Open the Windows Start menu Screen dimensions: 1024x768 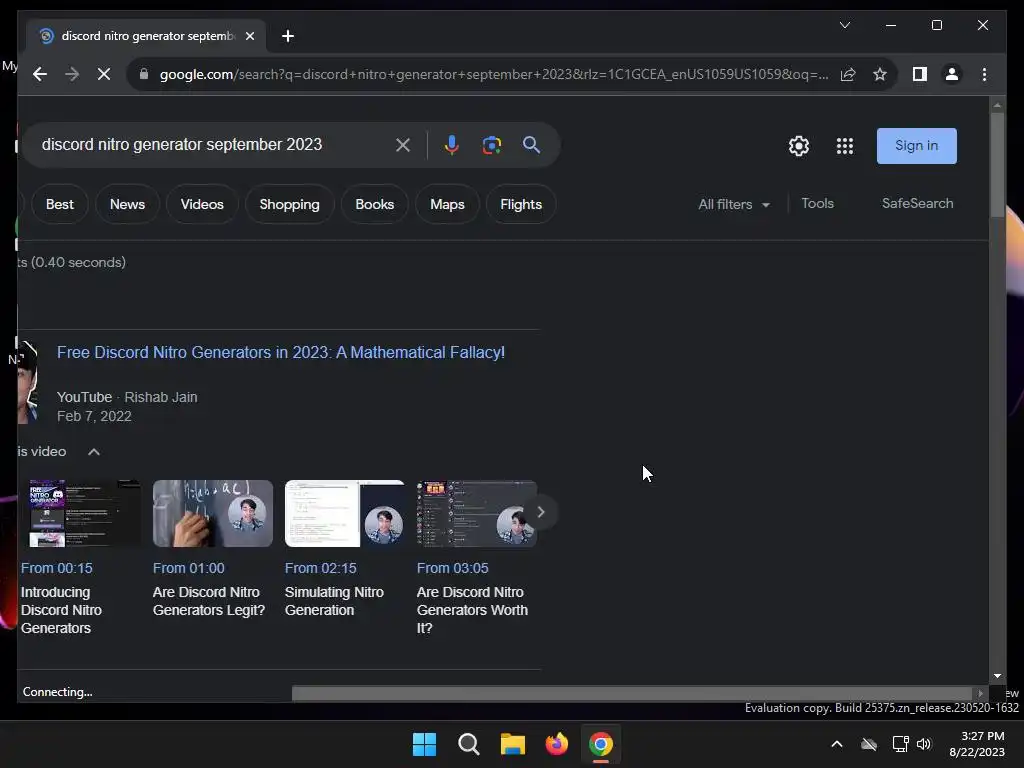click(424, 744)
